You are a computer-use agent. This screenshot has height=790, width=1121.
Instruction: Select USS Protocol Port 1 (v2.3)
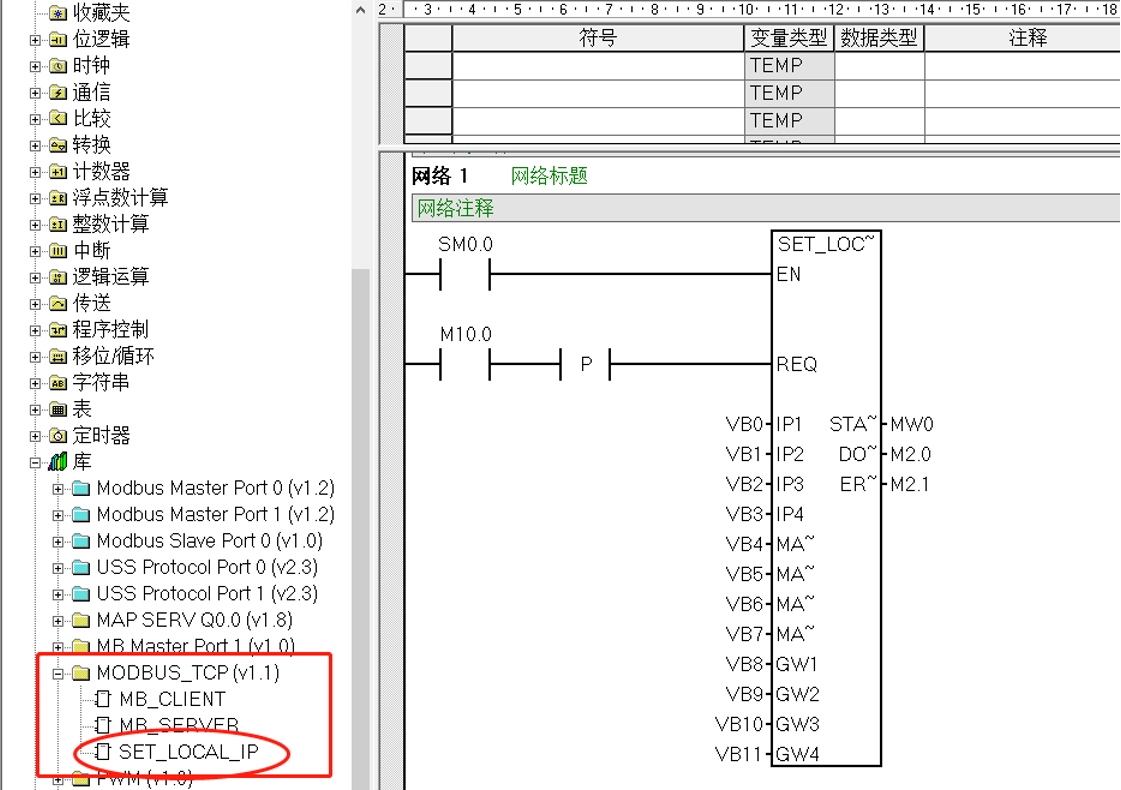(207, 593)
